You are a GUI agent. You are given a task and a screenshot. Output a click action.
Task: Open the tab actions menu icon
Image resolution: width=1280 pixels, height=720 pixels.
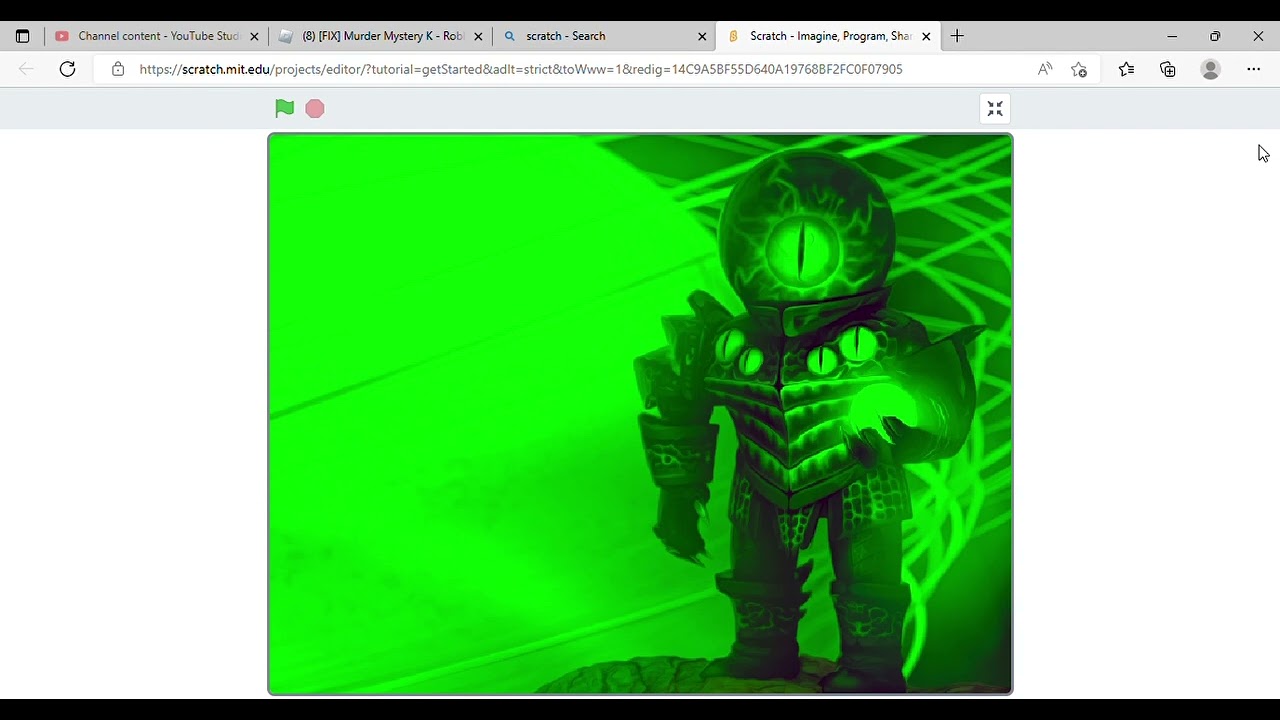23,36
